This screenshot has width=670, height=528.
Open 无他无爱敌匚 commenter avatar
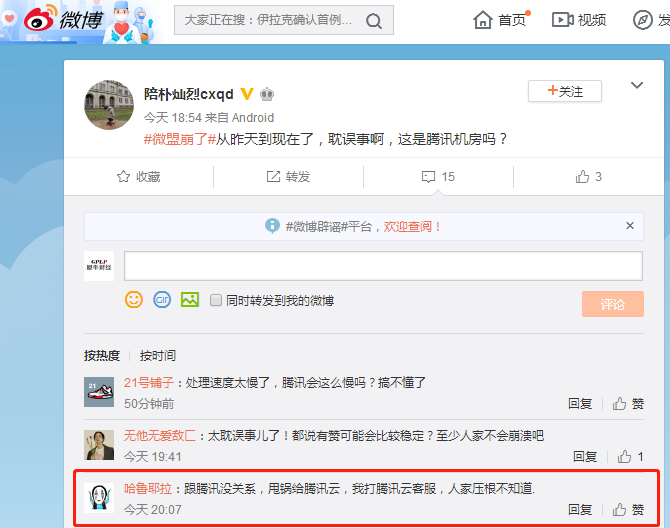(x=99, y=445)
